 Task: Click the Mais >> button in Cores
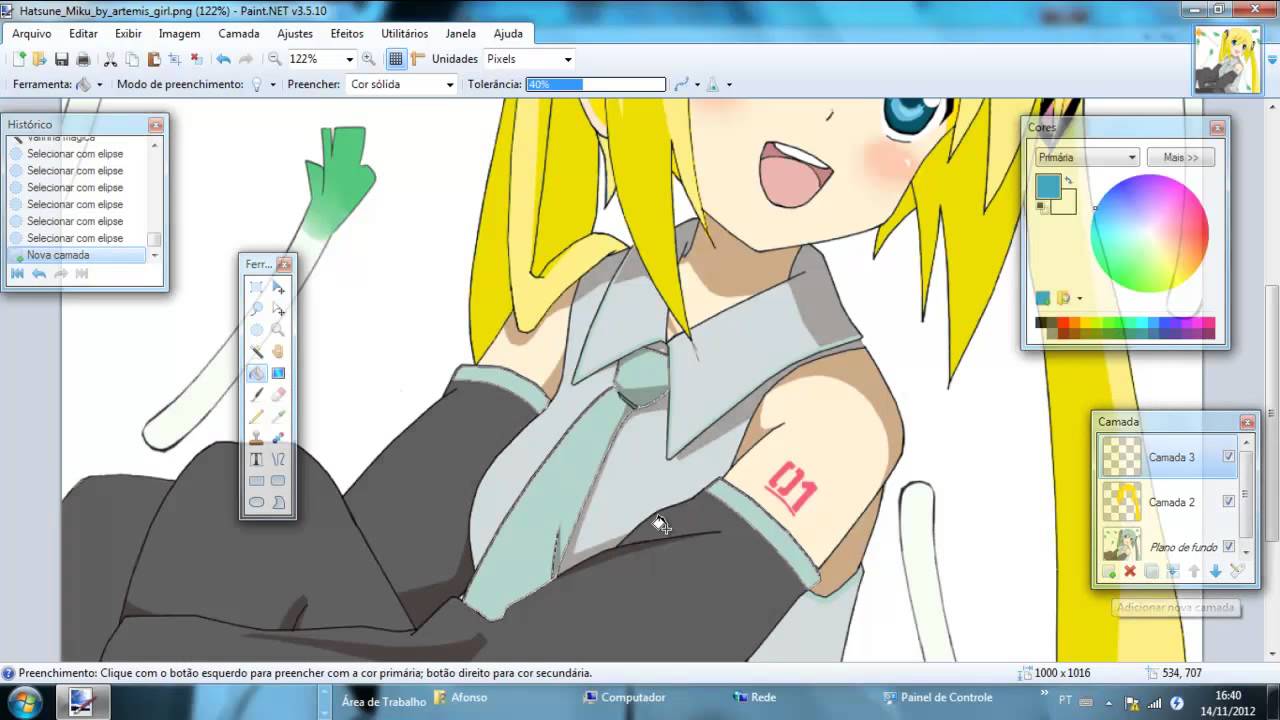pyautogui.click(x=1181, y=157)
